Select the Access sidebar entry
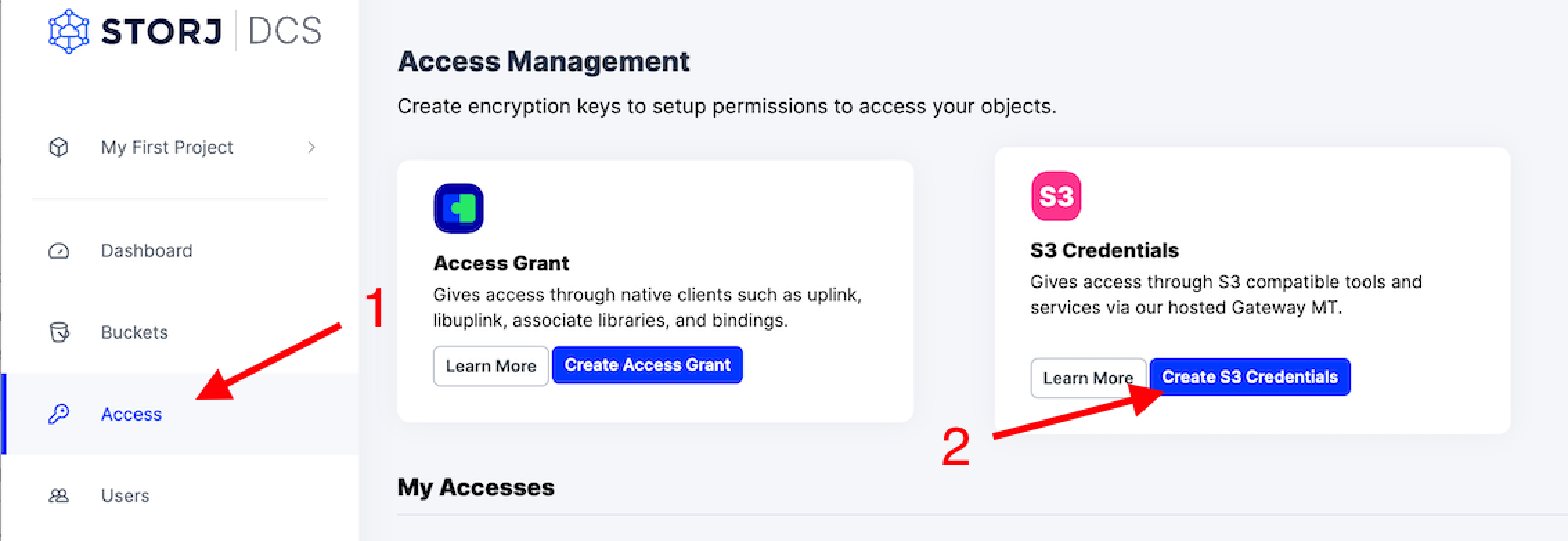The height and width of the screenshot is (541, 1568). point(181,414)
